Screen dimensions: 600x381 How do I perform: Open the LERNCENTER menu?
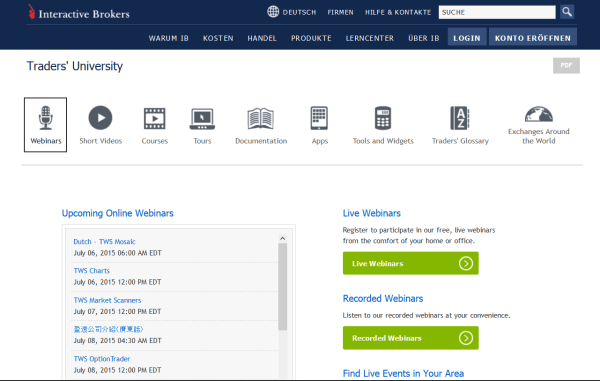coord(370,38)
